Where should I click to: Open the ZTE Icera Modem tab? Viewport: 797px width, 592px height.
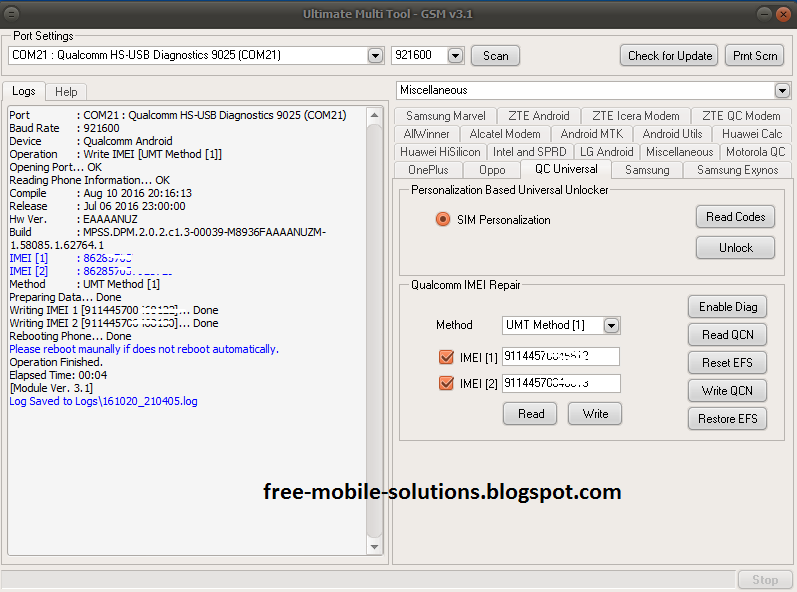click(x=635, y=116)
